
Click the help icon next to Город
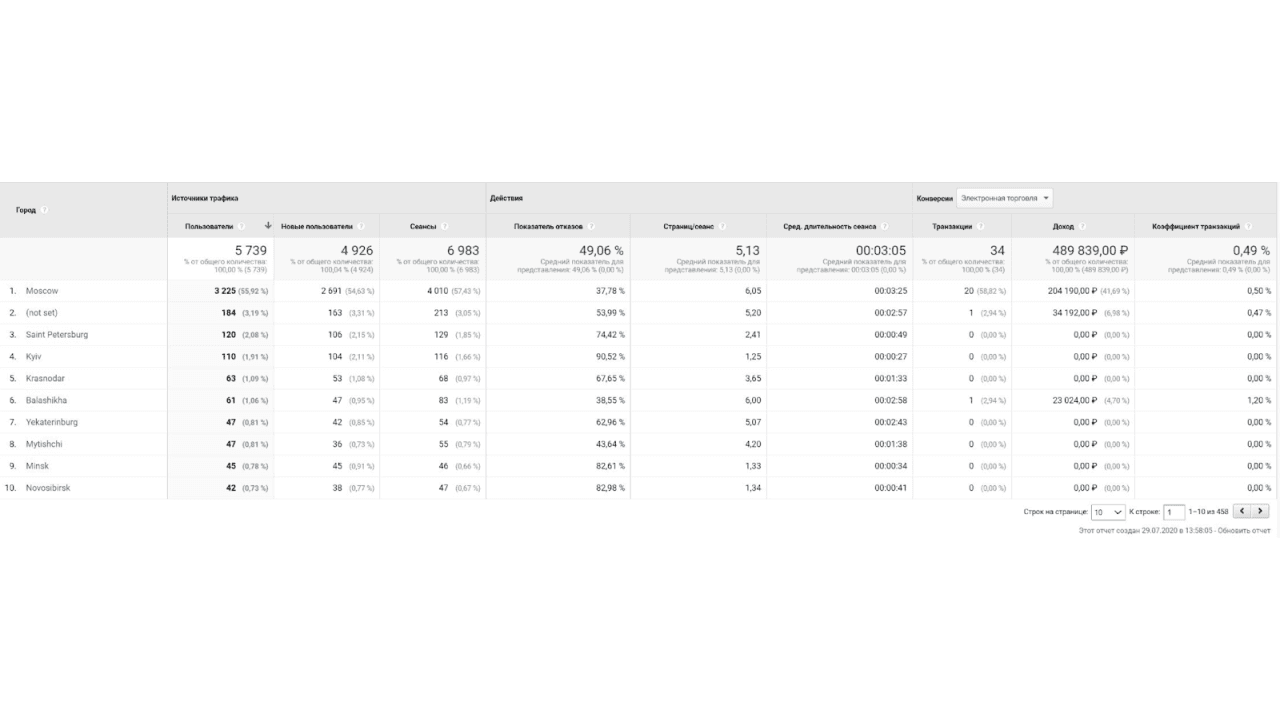coord(45,210)
